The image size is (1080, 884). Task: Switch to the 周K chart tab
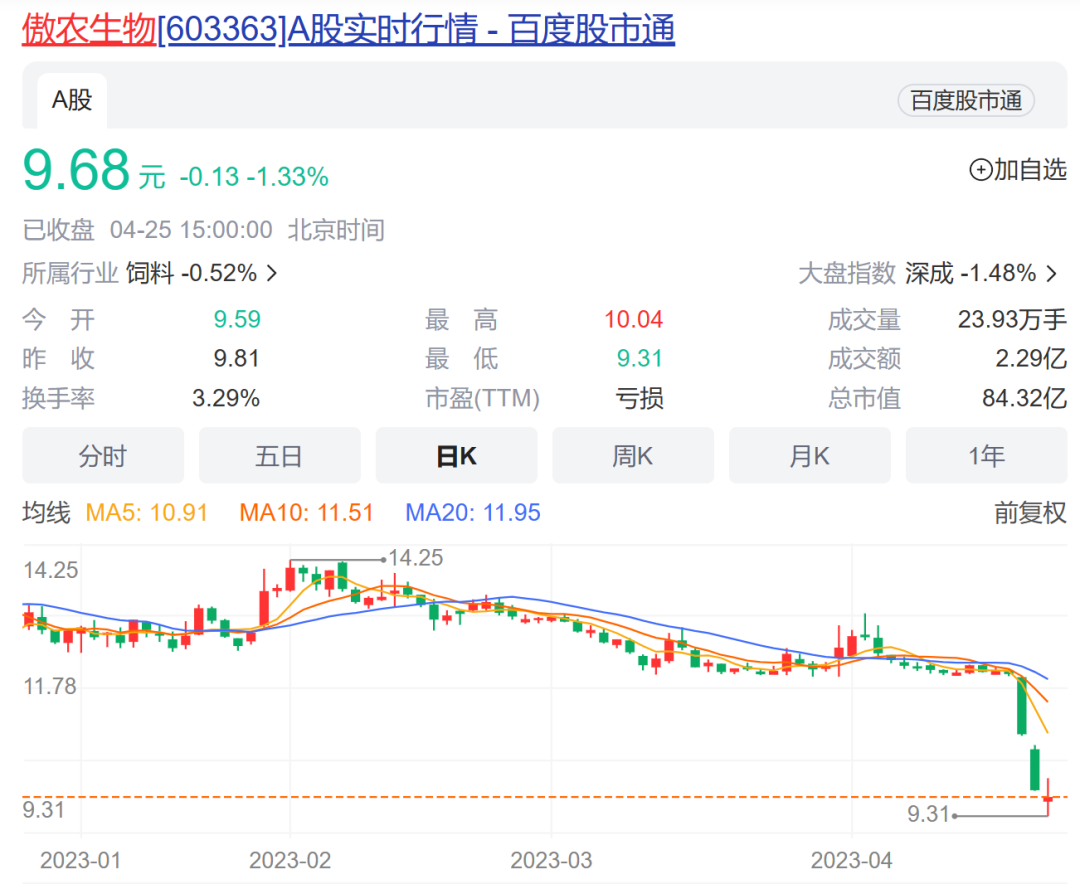click(x=633, y=455)
